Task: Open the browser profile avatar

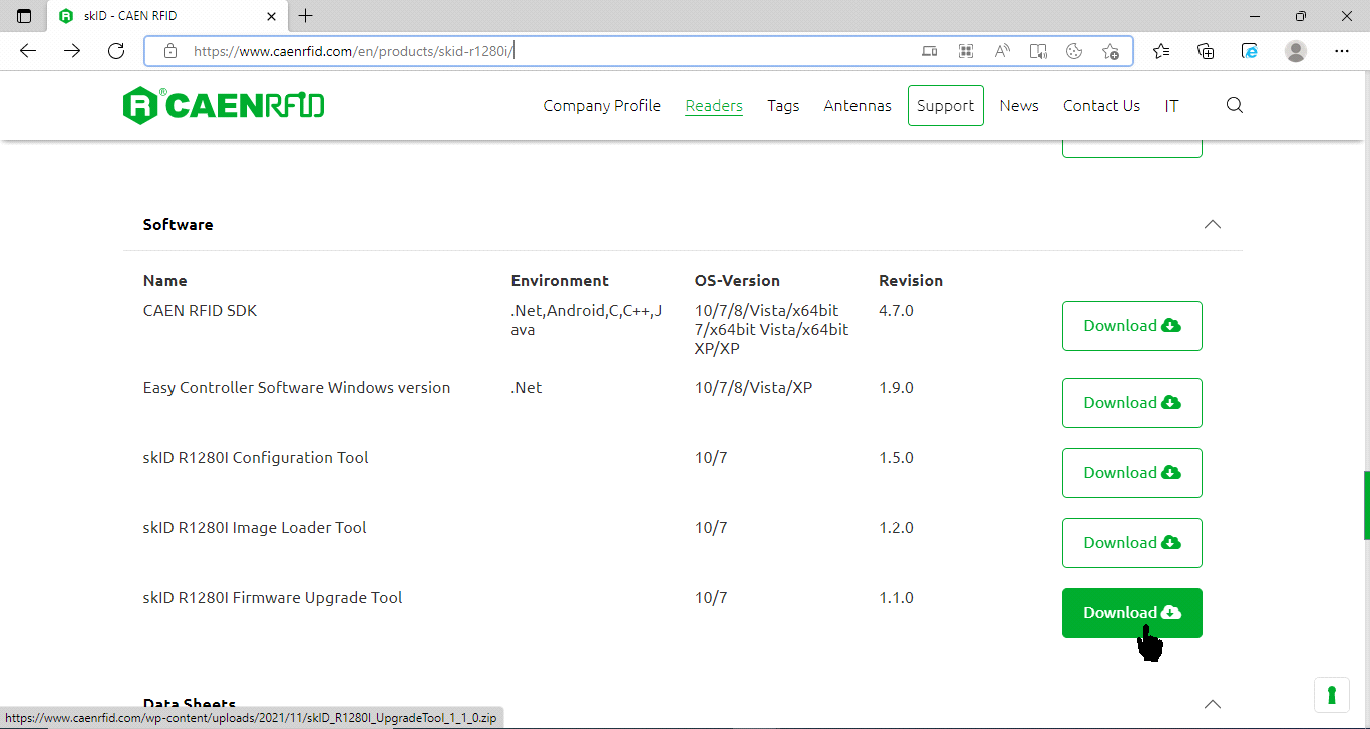Action: click(1295, 51)
